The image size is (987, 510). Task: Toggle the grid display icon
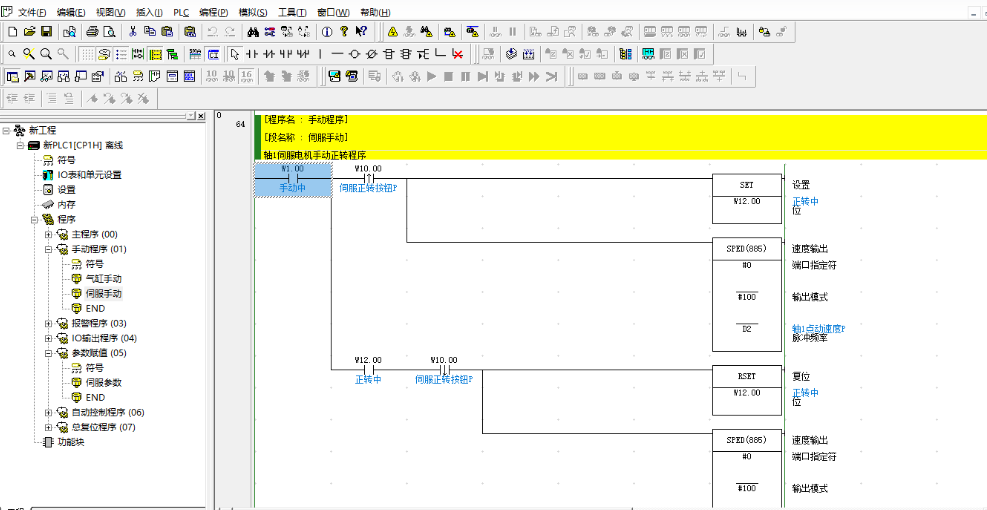[88, 54]
